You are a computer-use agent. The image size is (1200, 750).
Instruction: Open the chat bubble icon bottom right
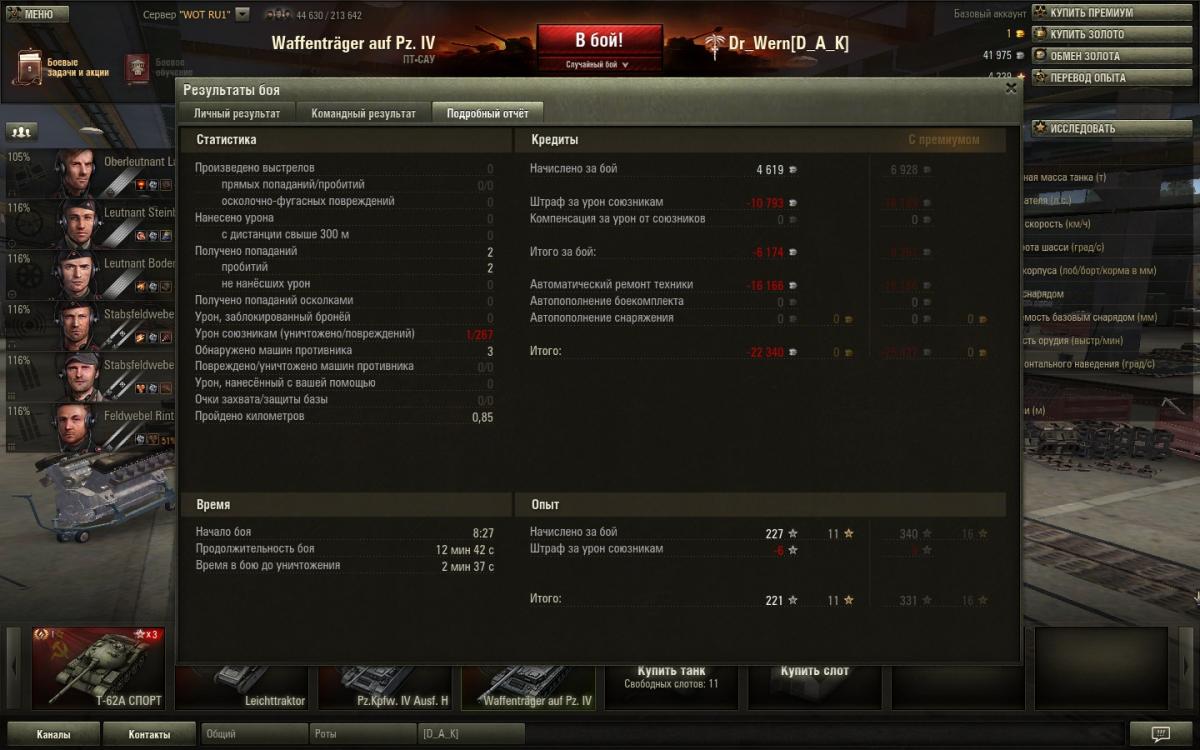pos(1160,734)
